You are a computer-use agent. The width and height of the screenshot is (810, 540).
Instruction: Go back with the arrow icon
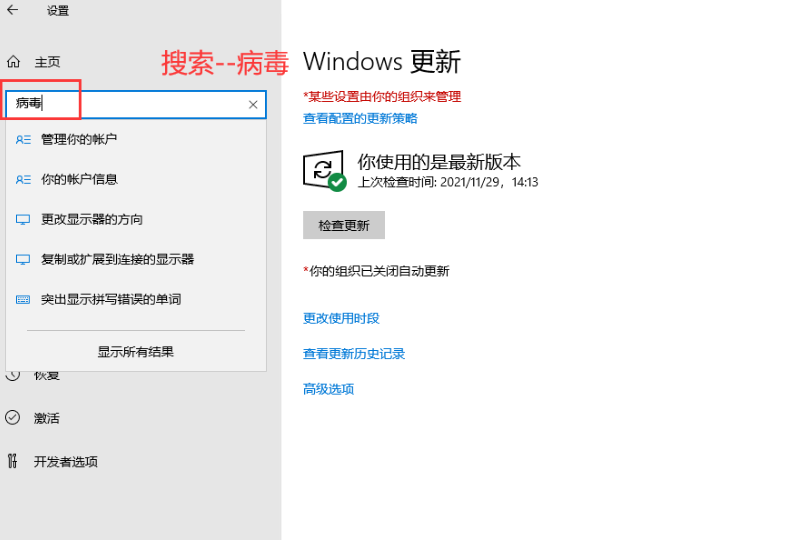pos(12,10)
